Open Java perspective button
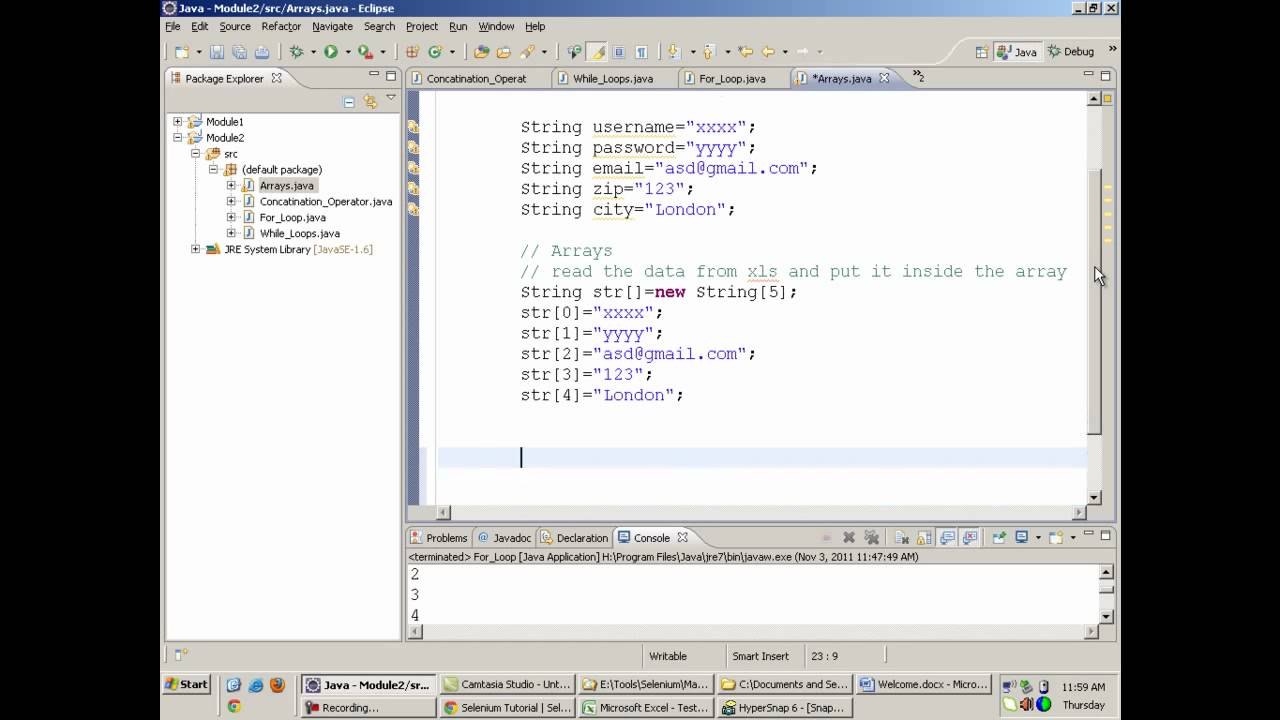The image size is (1280, 720). pyautogui.click(x=1016, y=52)
